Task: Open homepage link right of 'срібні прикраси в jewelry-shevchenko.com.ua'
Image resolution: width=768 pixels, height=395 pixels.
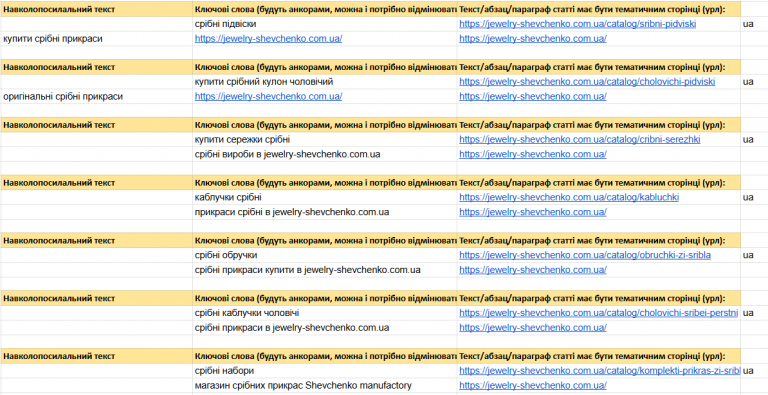Action: (533, 328)
